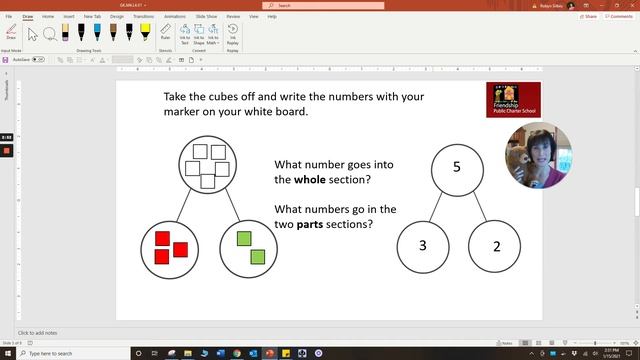640x360 pixels.
Task: Activate the Draw input mode button
Action: click(11, 32)
